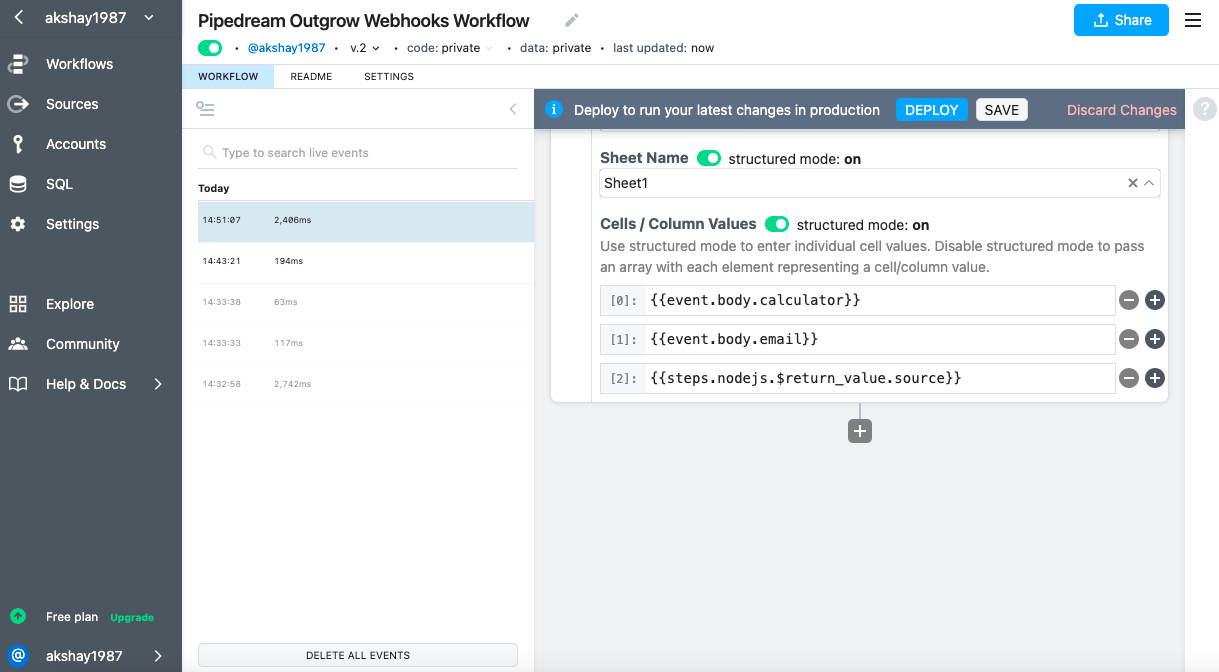
Task: Clear the Sheet1 selection with the X icon
Action: click(x=1133, y=183)
